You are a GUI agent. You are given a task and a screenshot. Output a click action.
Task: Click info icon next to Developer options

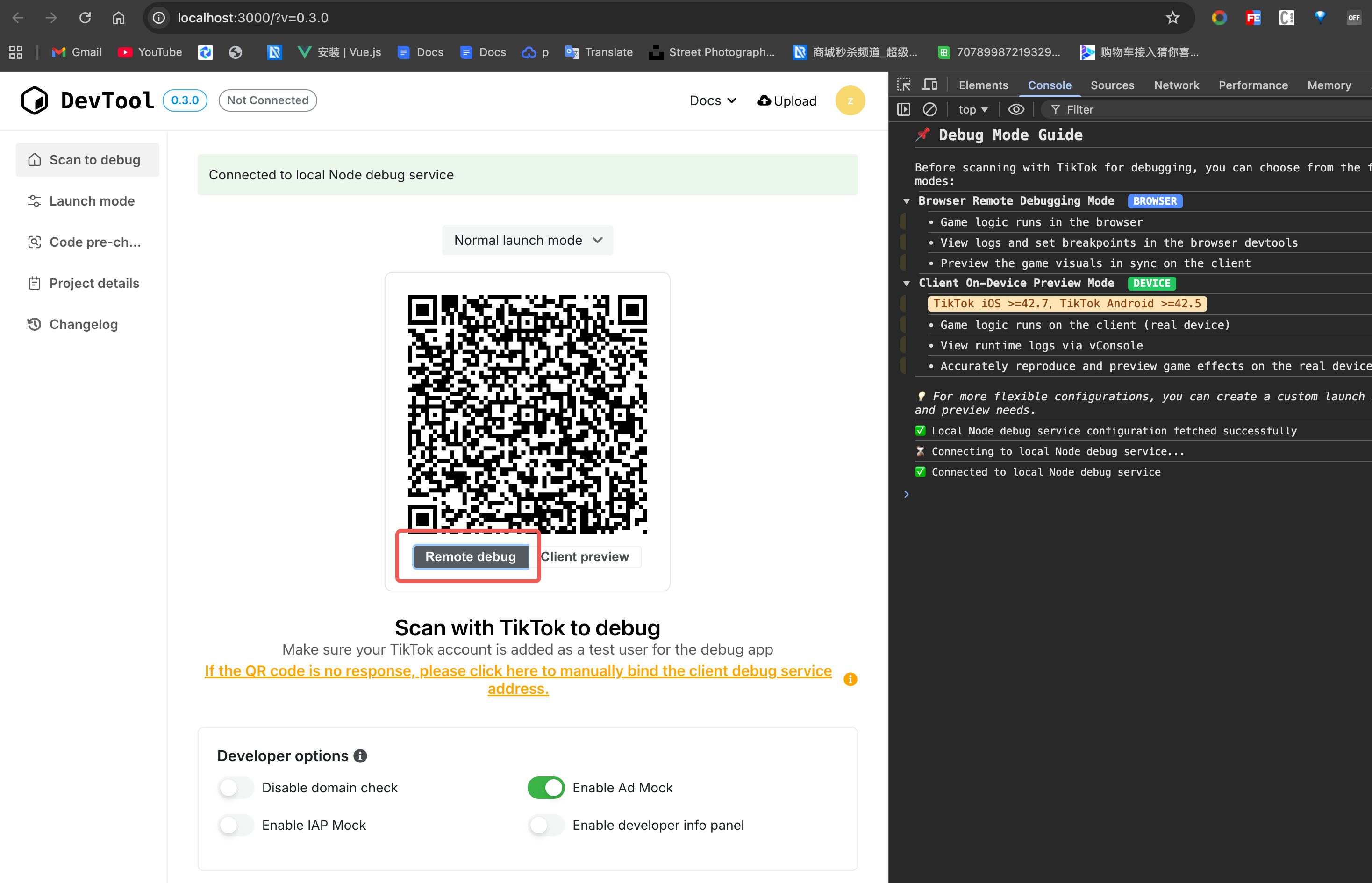click(360, 756)
